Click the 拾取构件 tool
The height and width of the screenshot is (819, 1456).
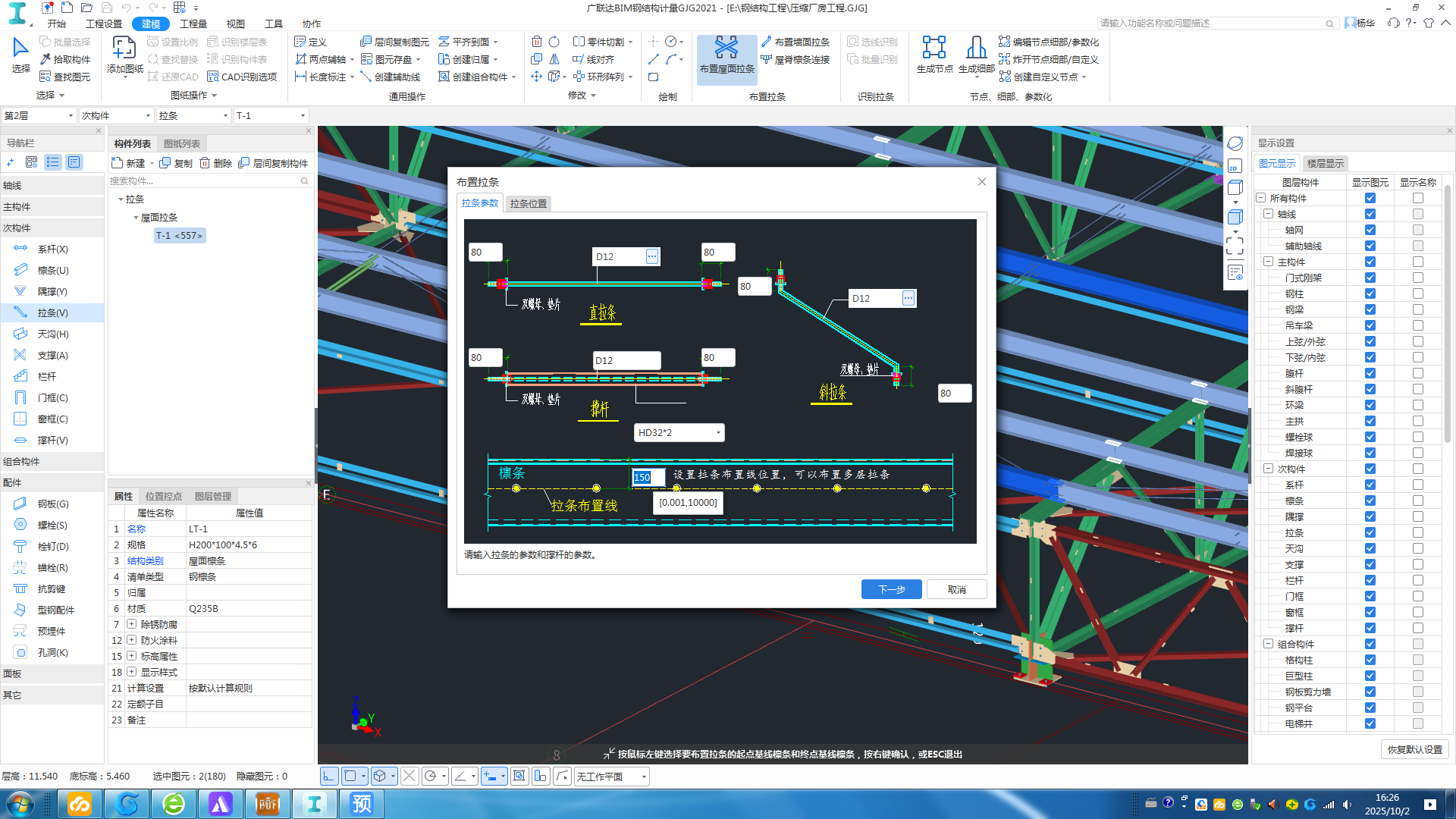pos(65,59)
